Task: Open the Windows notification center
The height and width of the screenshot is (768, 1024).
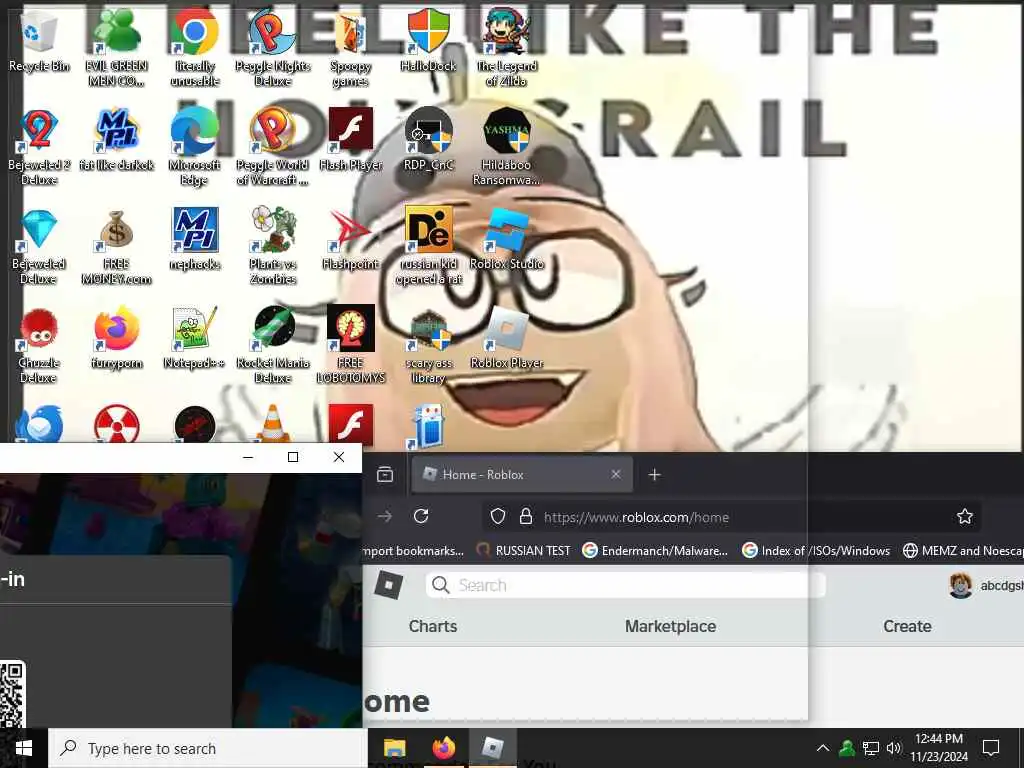Action: pyautogui.click(x=991, y=748)
